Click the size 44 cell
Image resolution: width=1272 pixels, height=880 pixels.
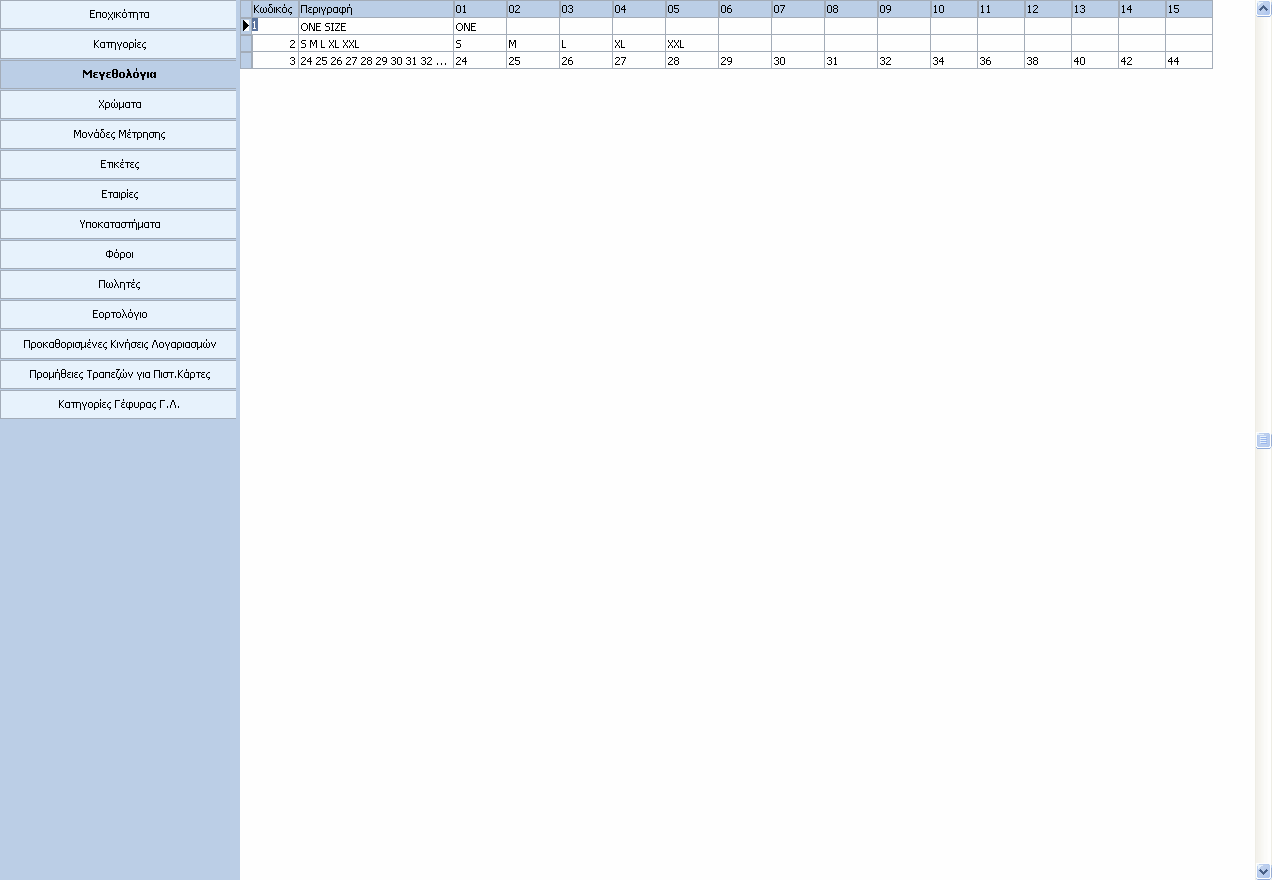click(x=1188, y=61)
